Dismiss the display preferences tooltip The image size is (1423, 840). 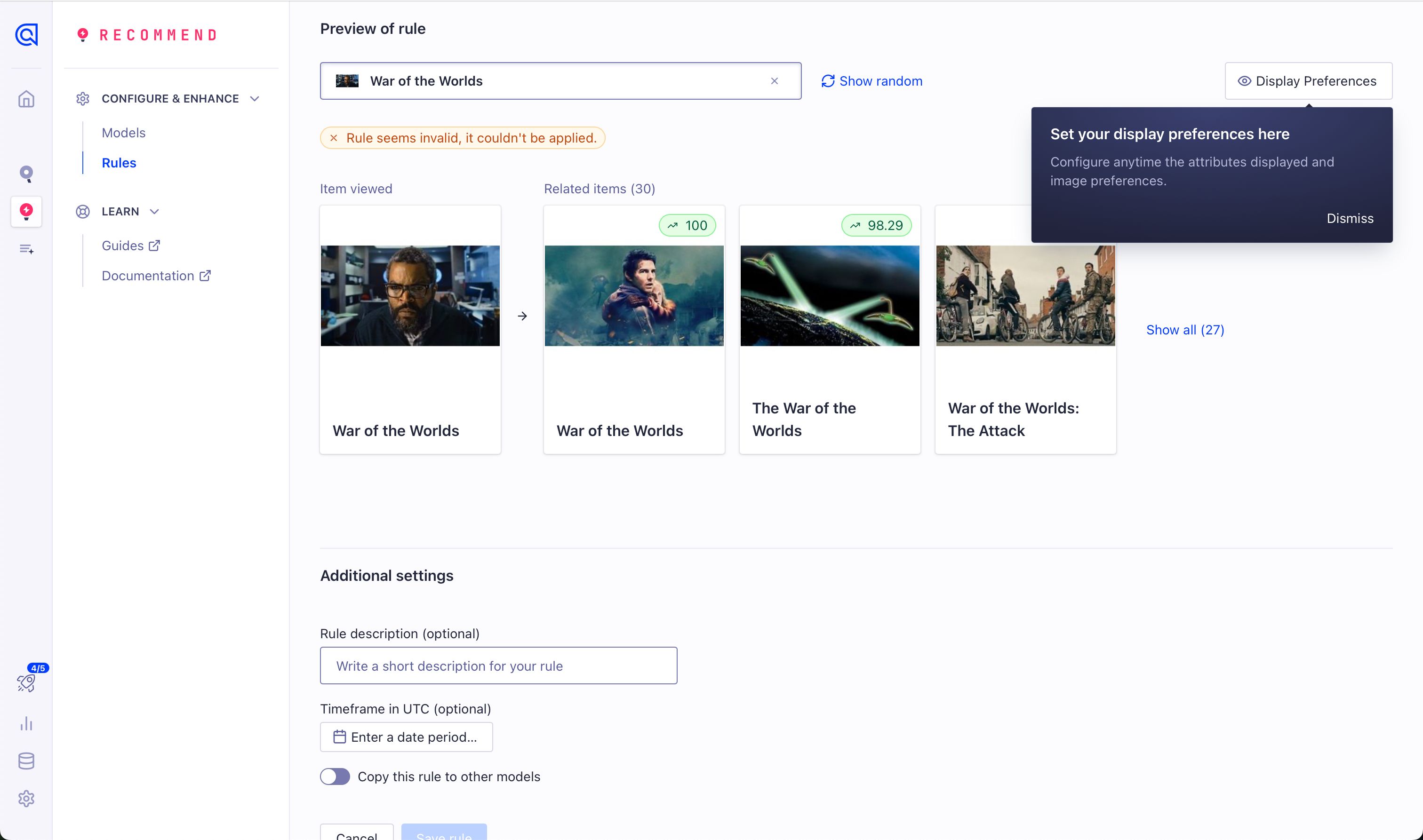[x=1350, y=219]
